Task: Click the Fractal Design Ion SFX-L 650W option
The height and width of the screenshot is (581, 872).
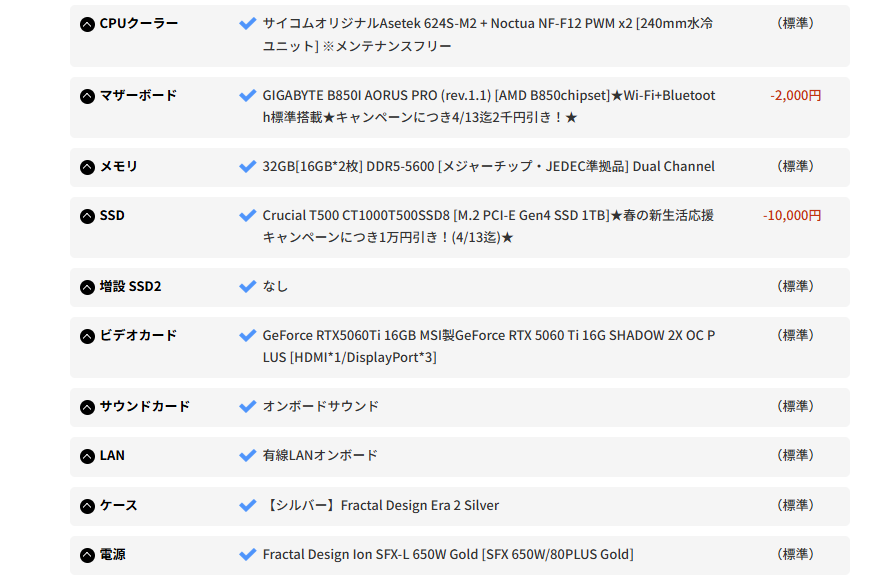Action: tap(448, 554)
